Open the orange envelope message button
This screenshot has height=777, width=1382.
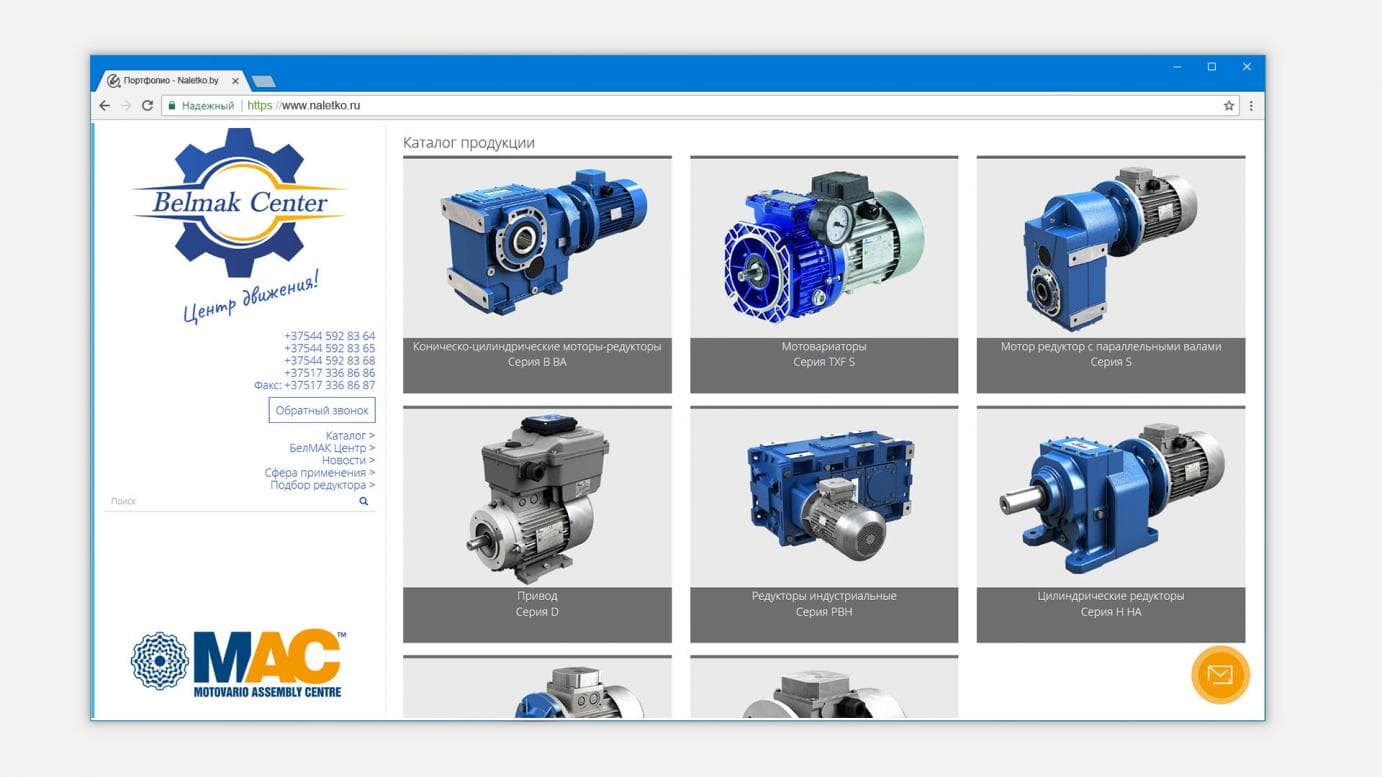(x=1220, y=675)
